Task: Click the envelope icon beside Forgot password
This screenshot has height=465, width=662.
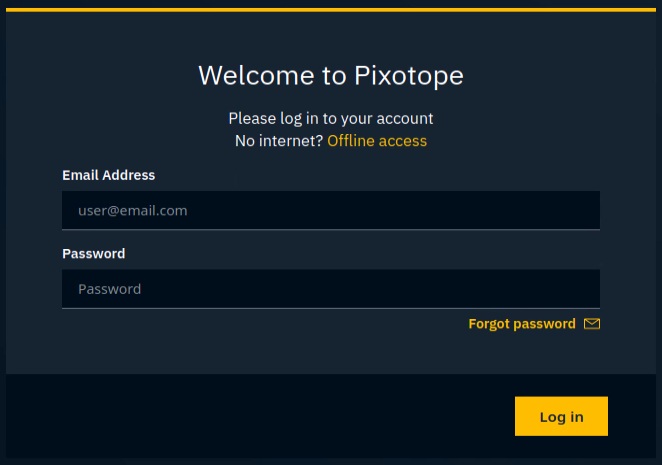Action: (x=592, y=324)
